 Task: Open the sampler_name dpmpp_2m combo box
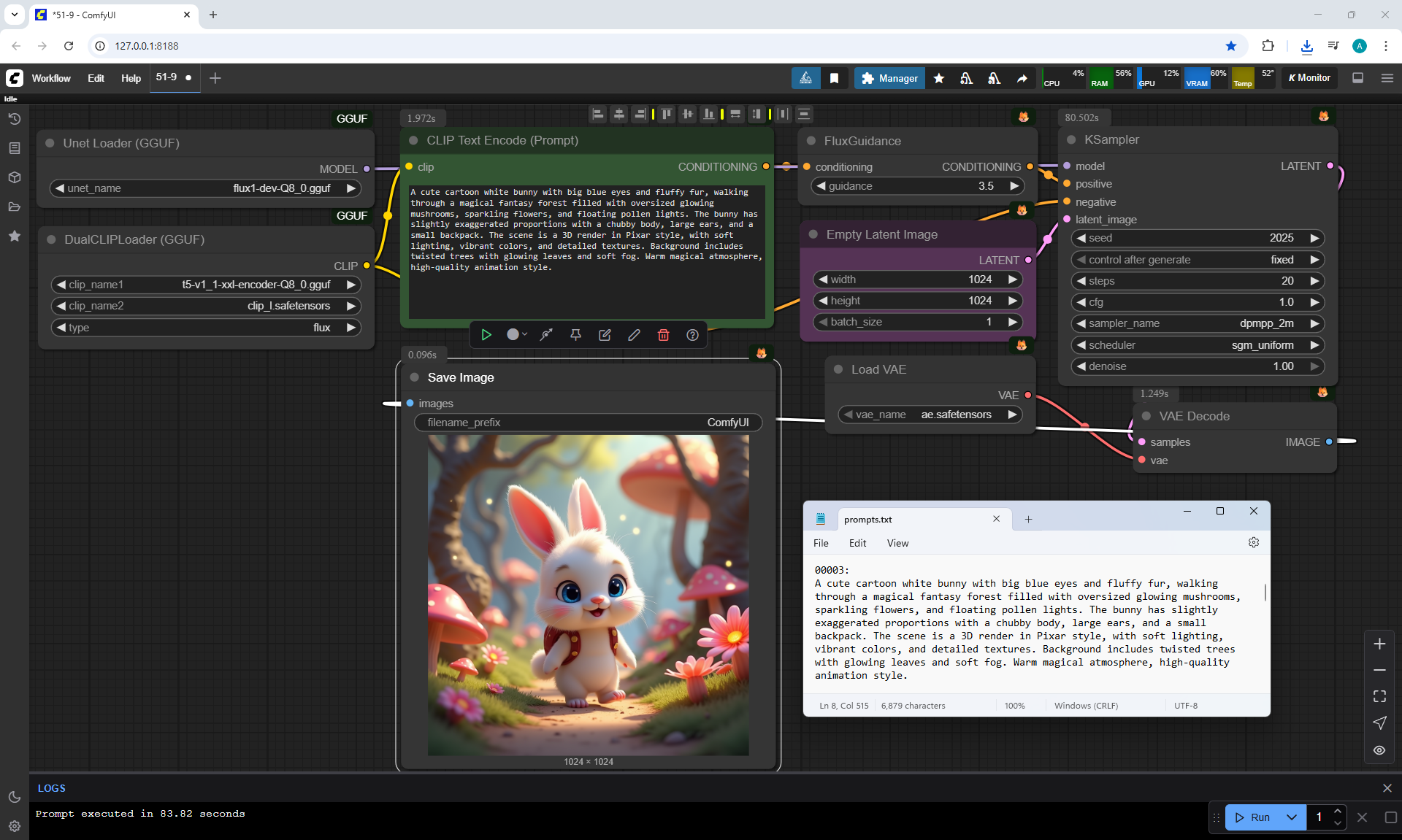[x=1198, y=323]
